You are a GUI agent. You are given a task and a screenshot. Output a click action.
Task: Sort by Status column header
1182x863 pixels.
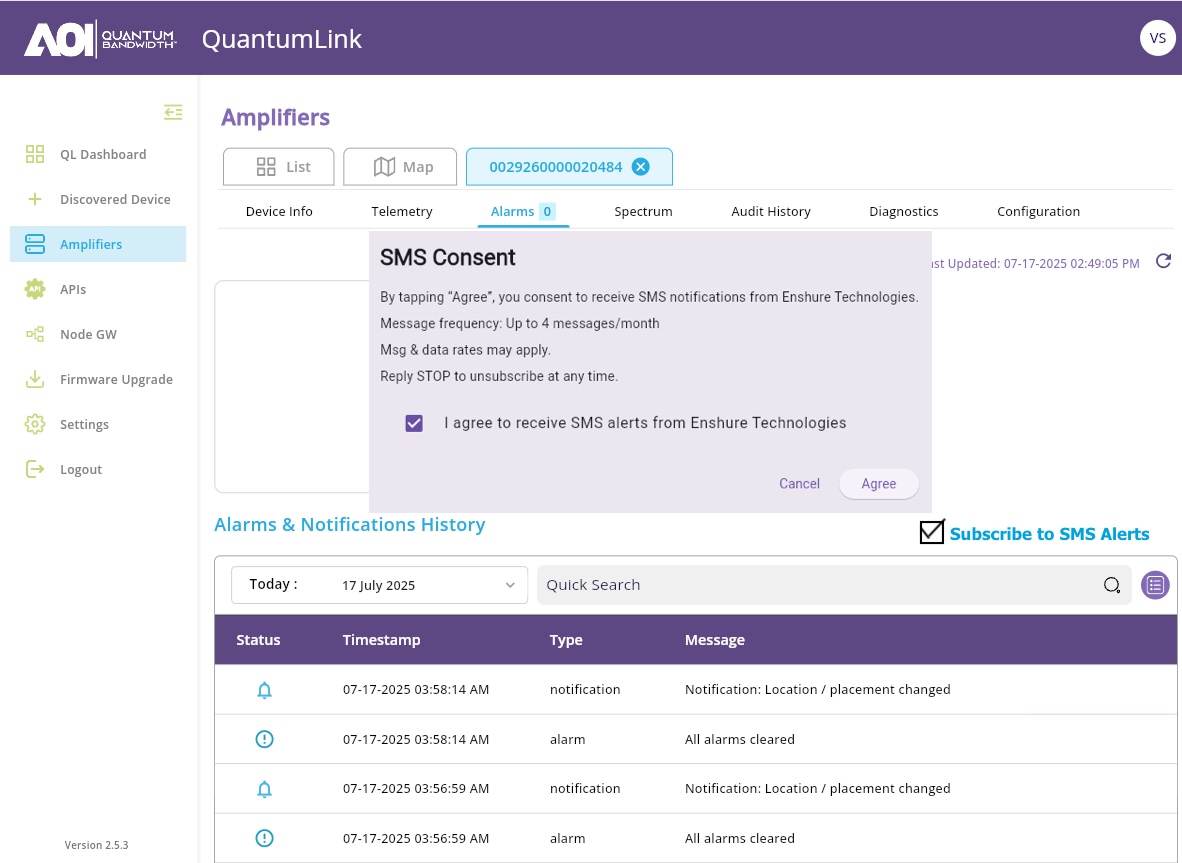[258, 640]
